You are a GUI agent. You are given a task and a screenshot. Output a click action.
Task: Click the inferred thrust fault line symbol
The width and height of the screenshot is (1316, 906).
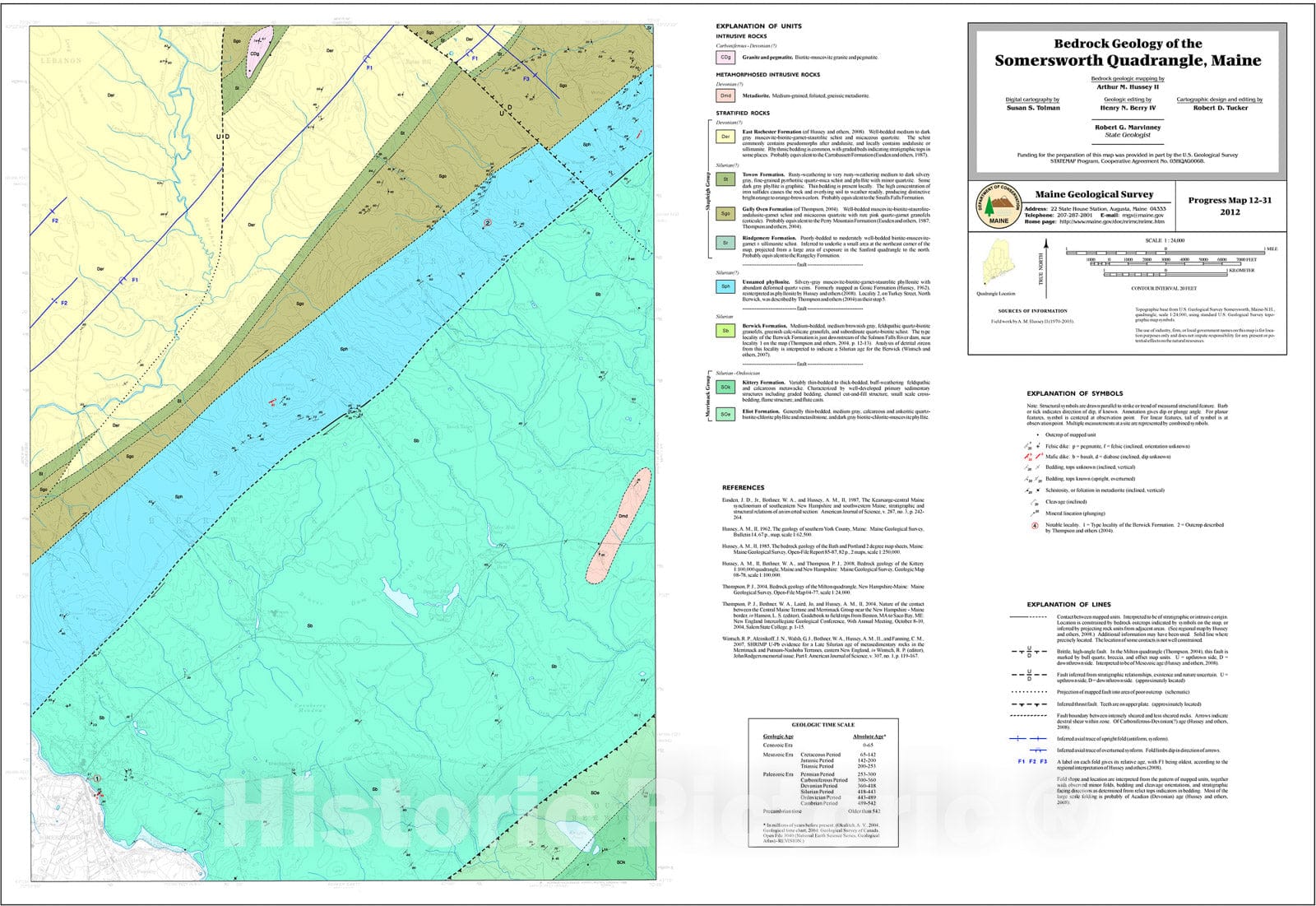tap(1028, 704)
